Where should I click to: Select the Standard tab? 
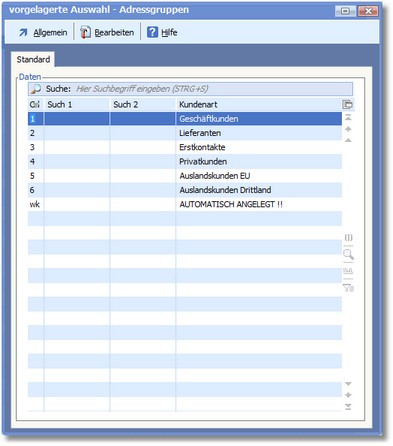tap(33, 59)
